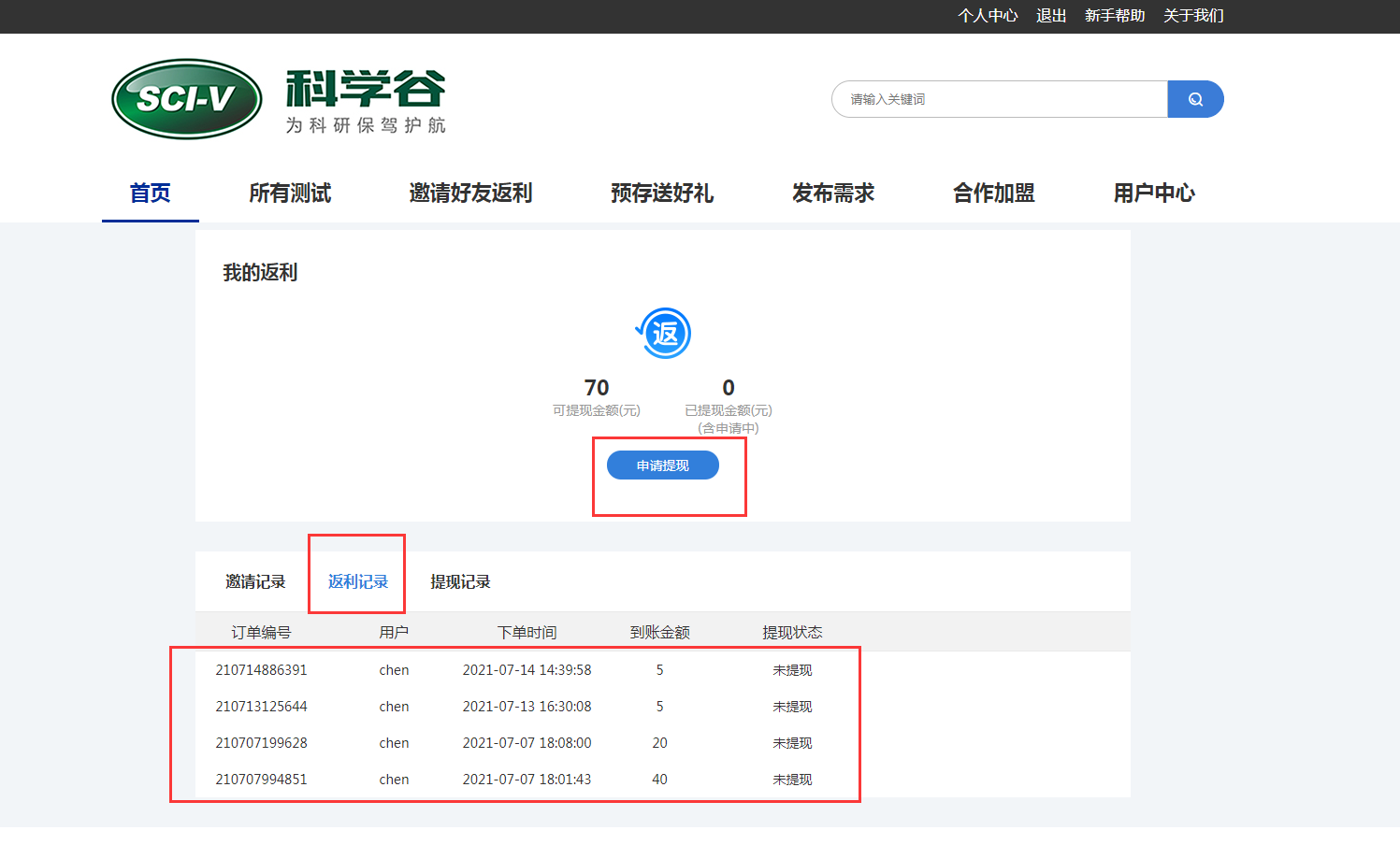Click 退出 to log out

click(1051, 16)
